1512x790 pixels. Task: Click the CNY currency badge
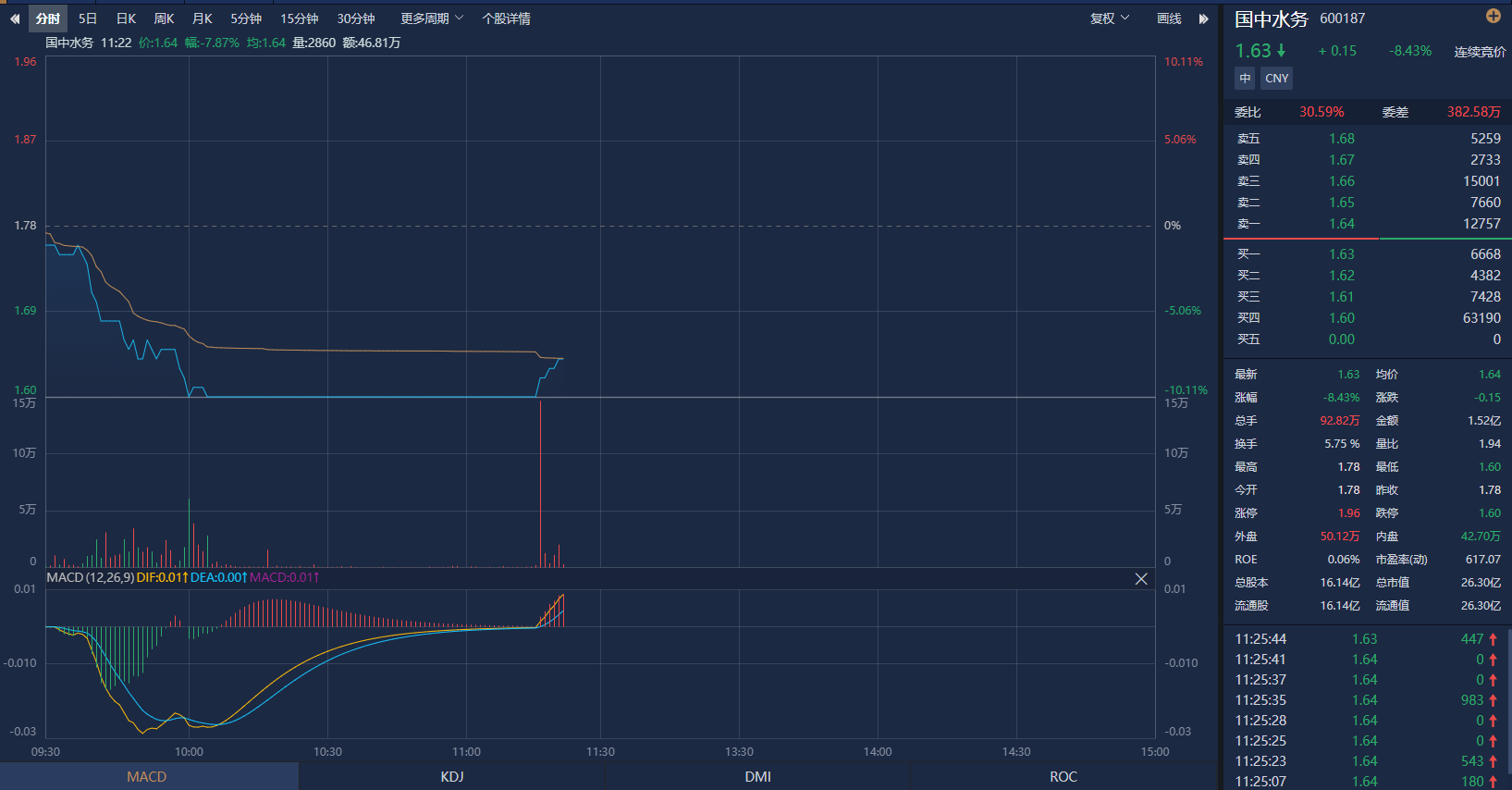(1276, 79)
